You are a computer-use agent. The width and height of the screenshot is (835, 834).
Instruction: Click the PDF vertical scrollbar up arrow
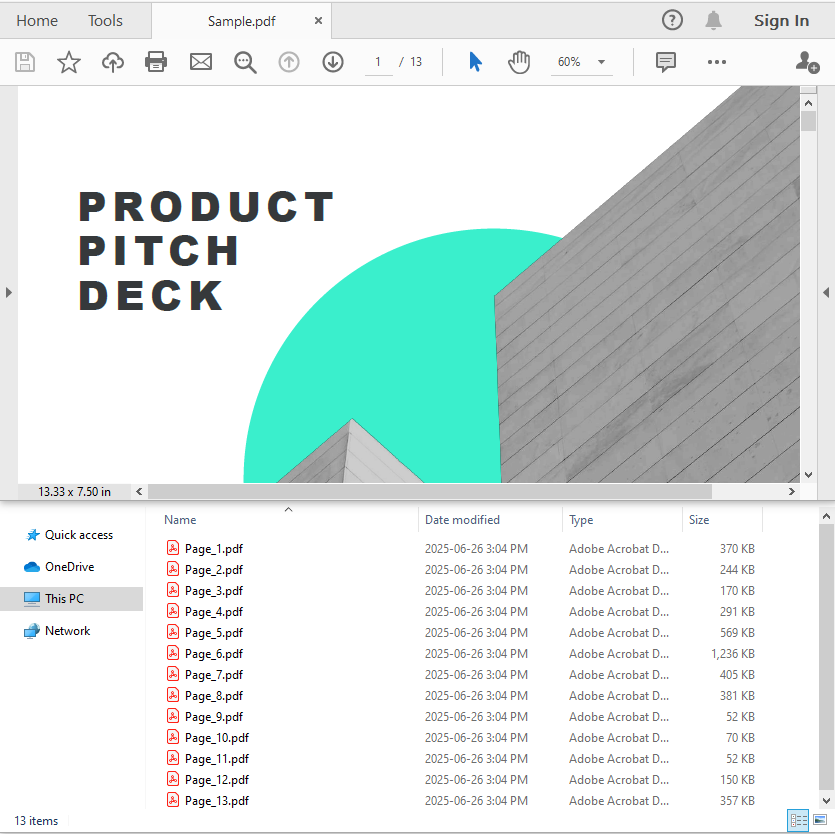point(808,103)
